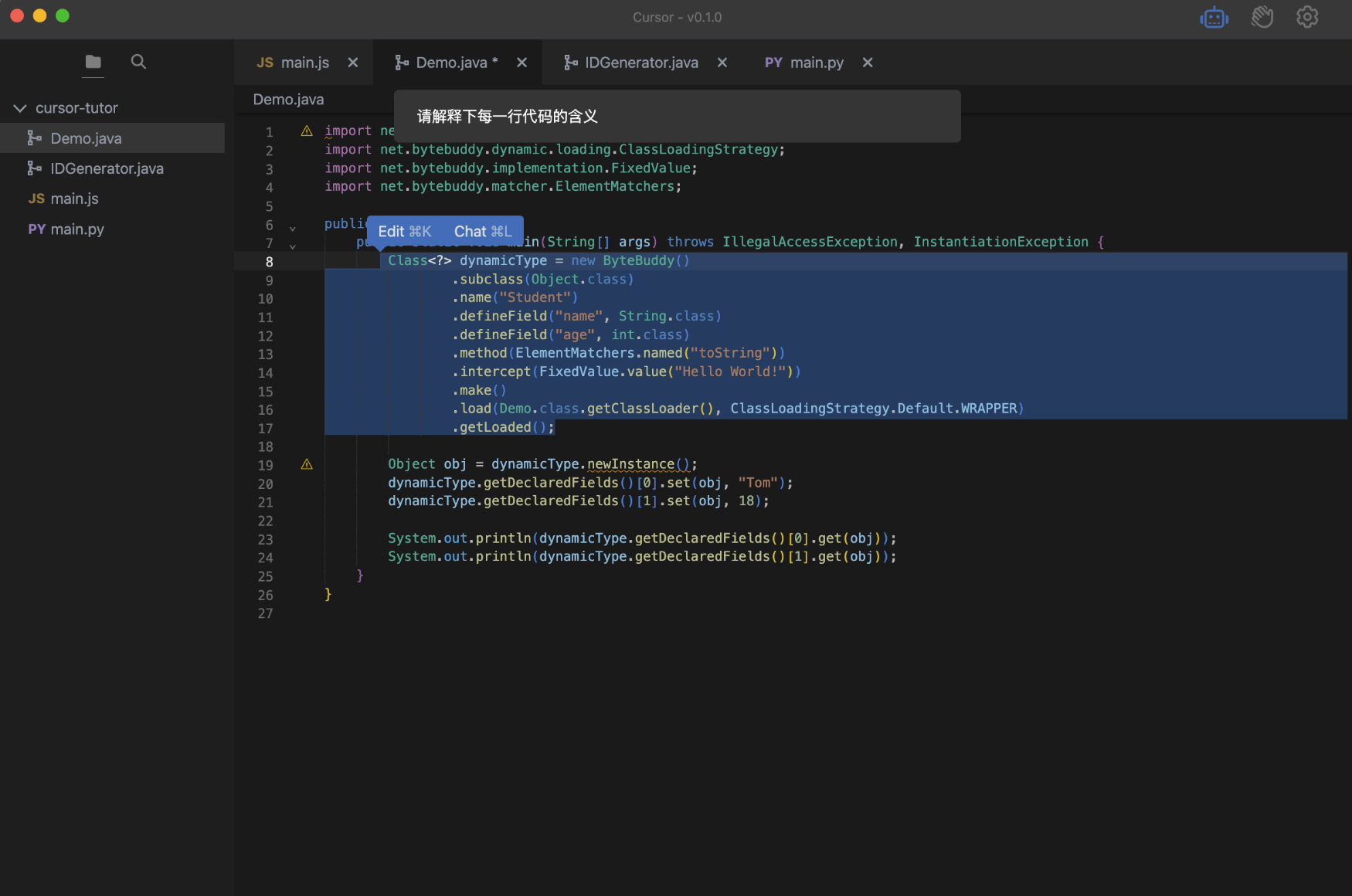Click the JS icon in main.js tab
This screenshot has height=896, width=1352.
click(x=265, y=63)
